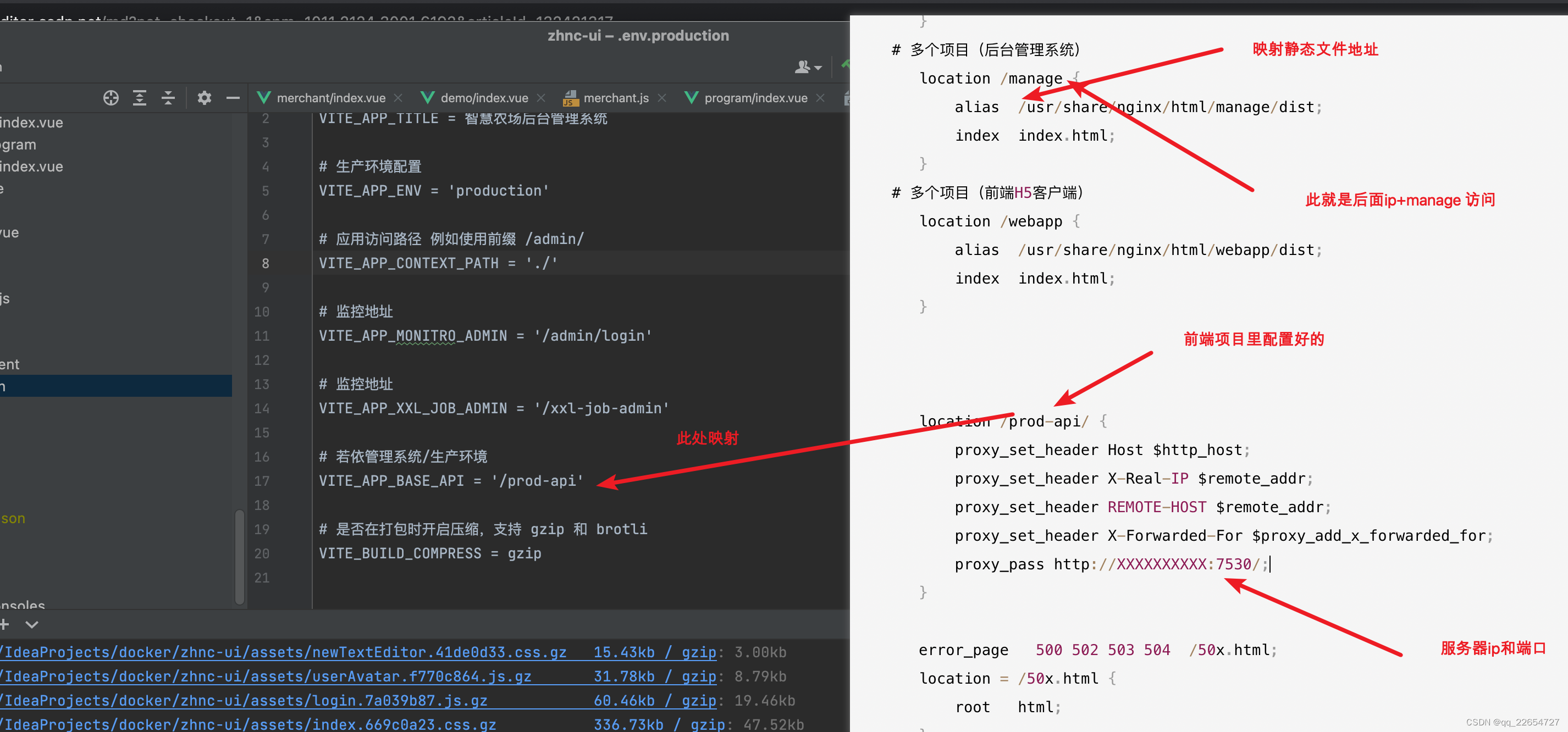The image size is (1568, 732).
Task: Click the plus icon below the consoles list
Action: click(5, 624)
